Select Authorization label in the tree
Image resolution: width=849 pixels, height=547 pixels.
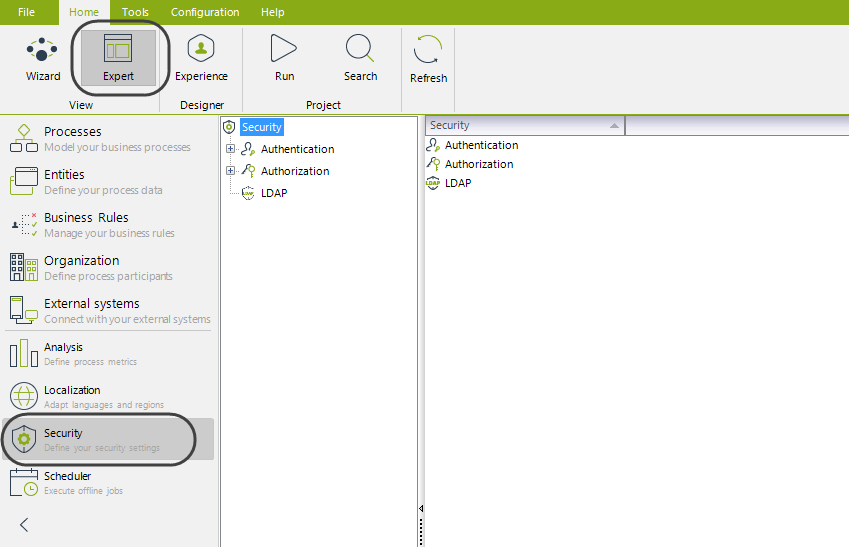pyautogui.click(x=295, y=171)
